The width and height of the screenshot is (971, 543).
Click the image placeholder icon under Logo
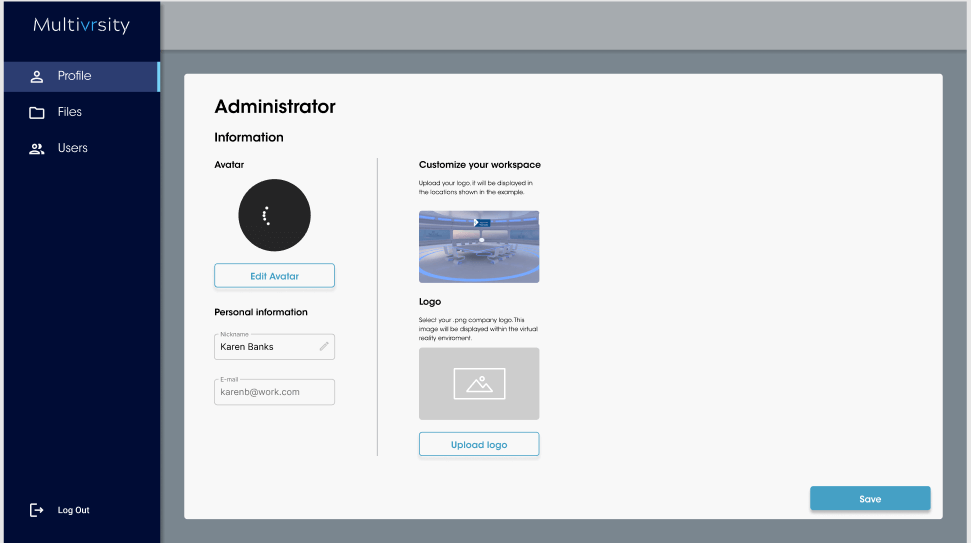coord(479,384)
